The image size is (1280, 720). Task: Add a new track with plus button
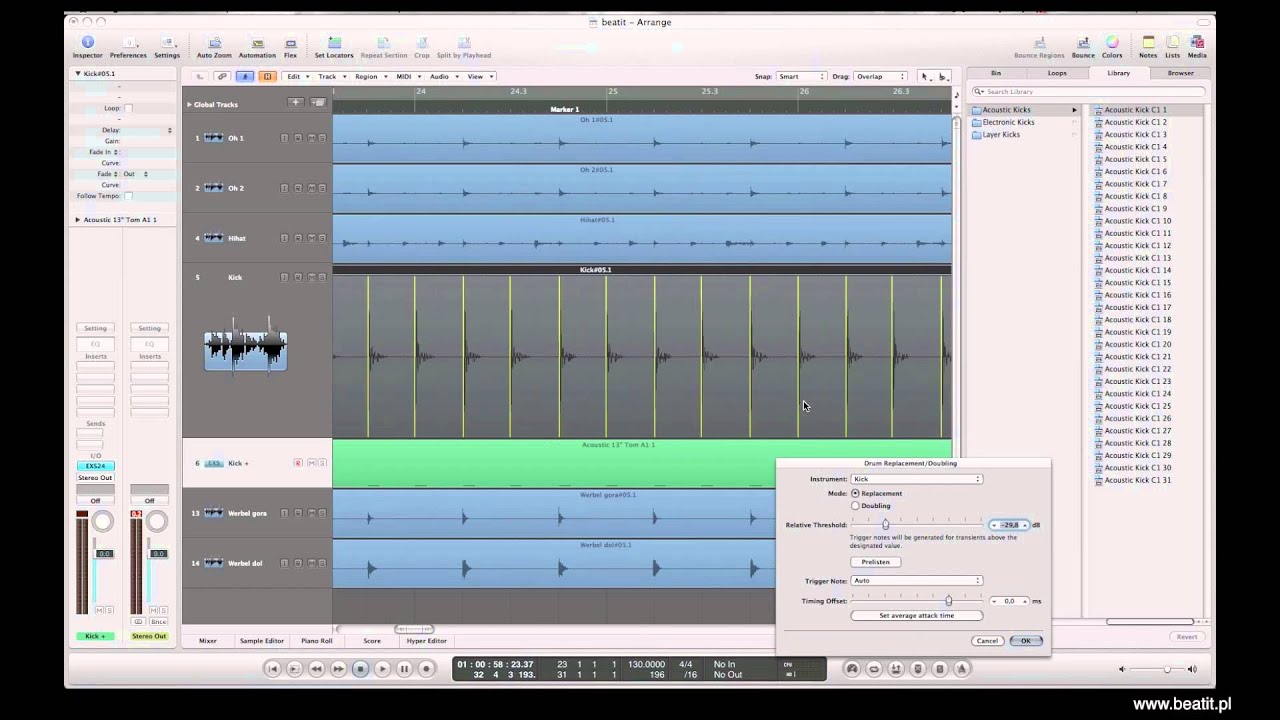coord(295,102)
